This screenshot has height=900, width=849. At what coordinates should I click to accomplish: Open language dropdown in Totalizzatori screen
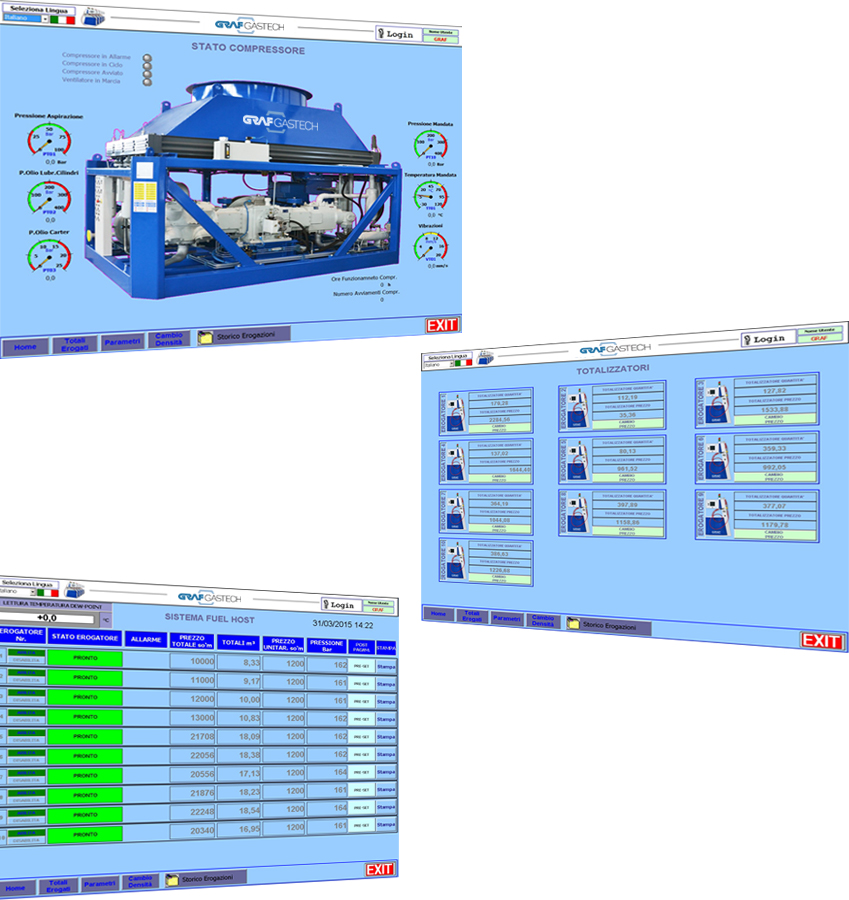pos(452,363)
